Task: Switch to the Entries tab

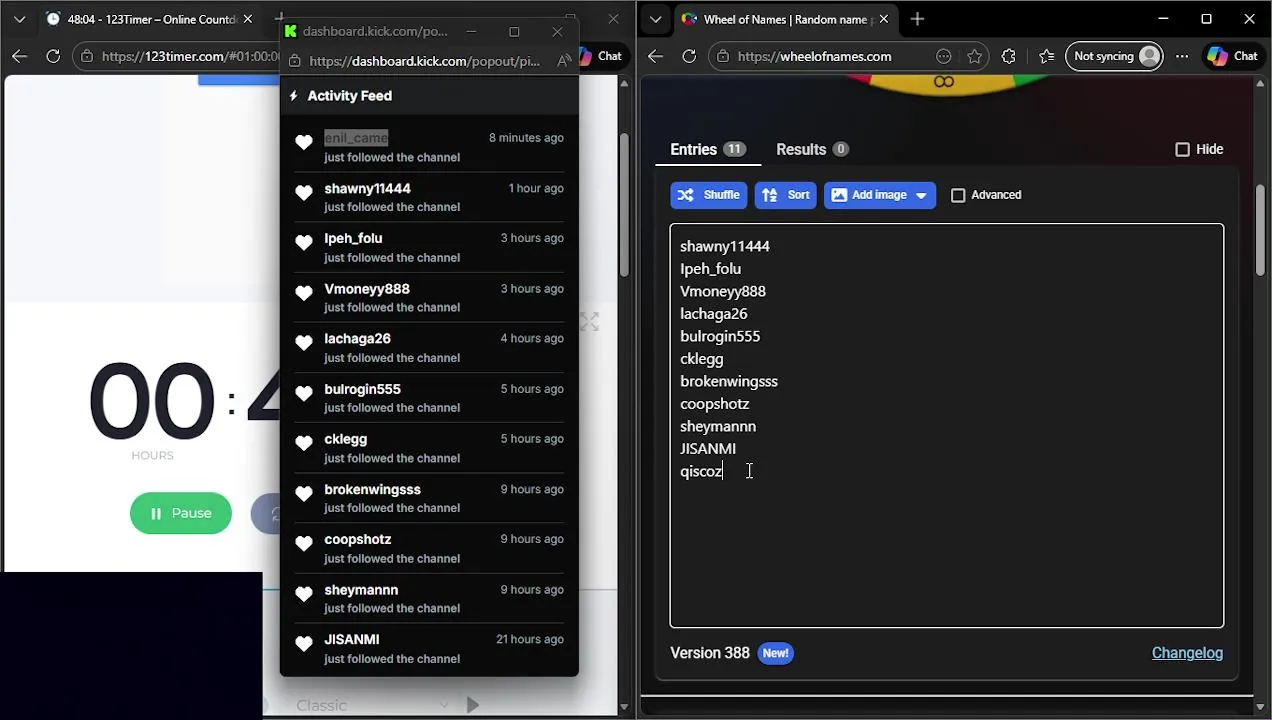Action: click(708, 149)
